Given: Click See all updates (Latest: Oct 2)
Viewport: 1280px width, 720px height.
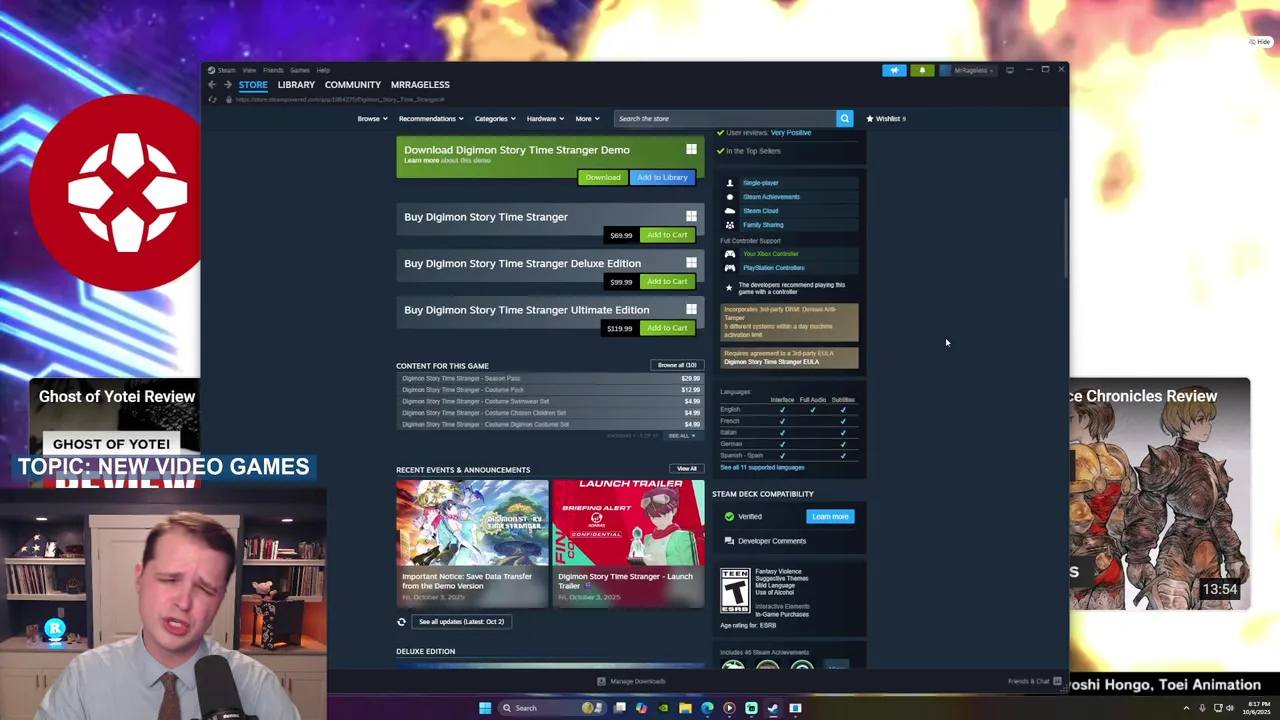Looking at the screenshot, I should tap(461, 622).
